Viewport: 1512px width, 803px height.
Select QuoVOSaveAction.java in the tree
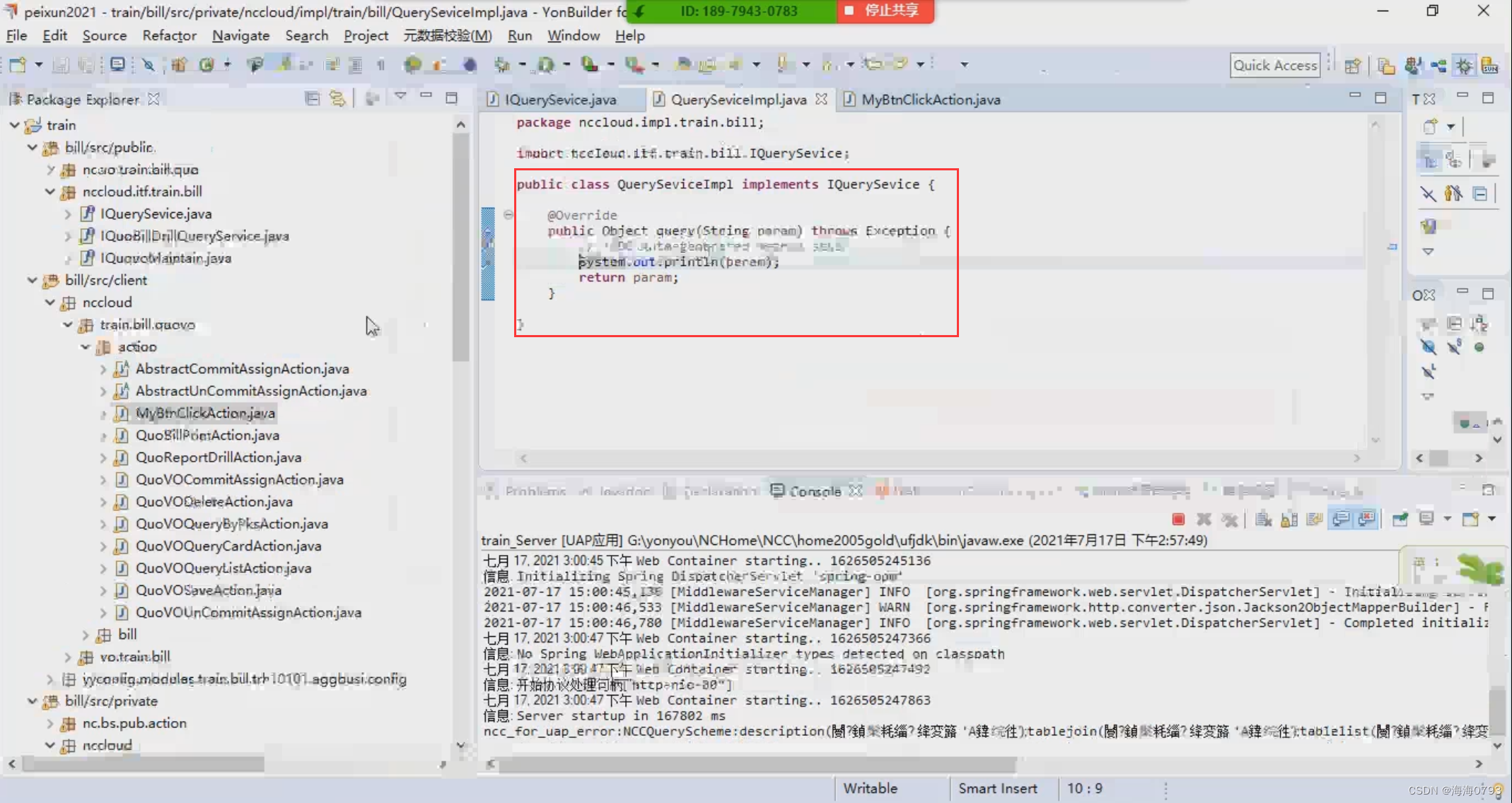[x=208, y=590]
